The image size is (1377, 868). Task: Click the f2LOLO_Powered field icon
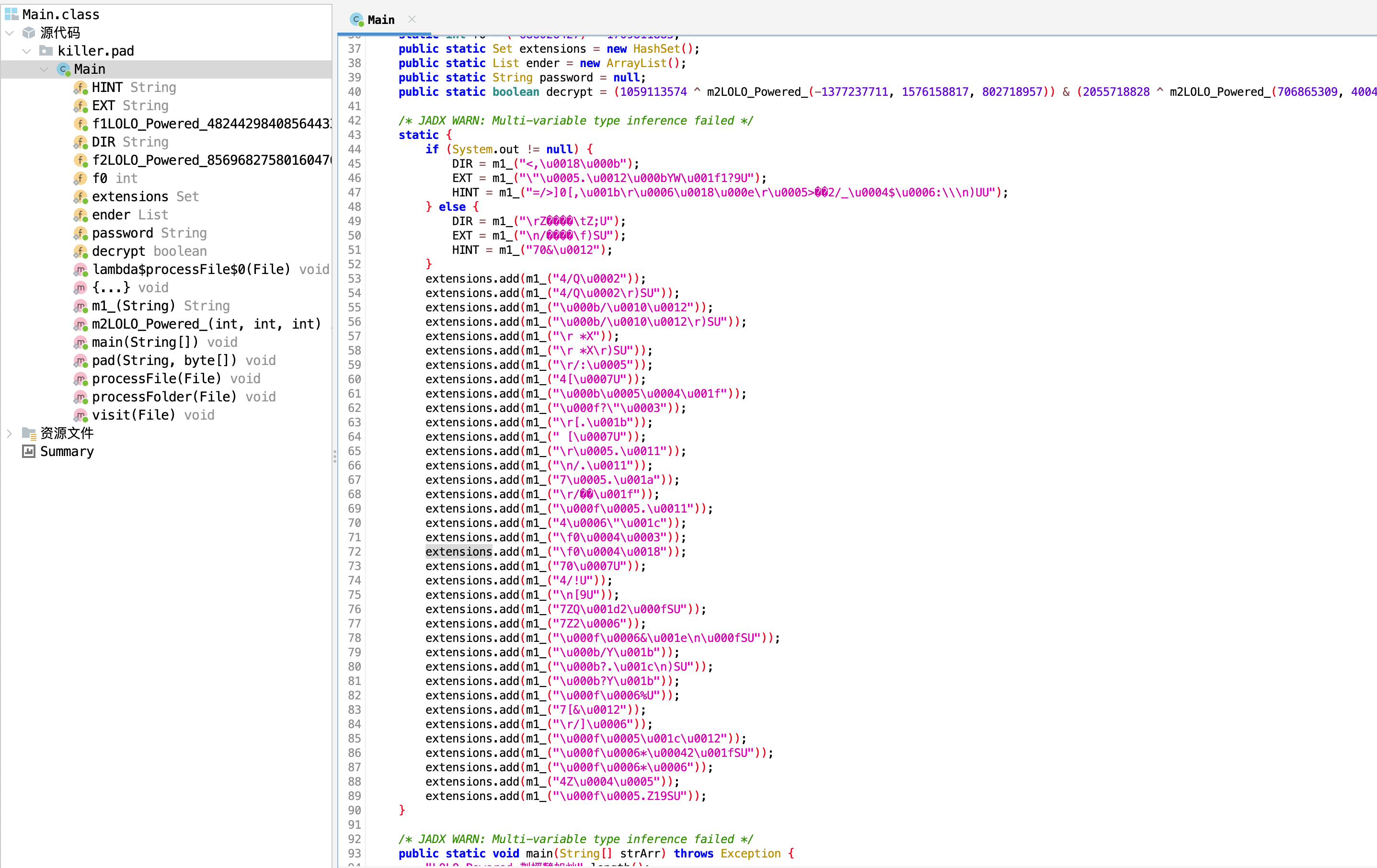(x=80, y=160)
